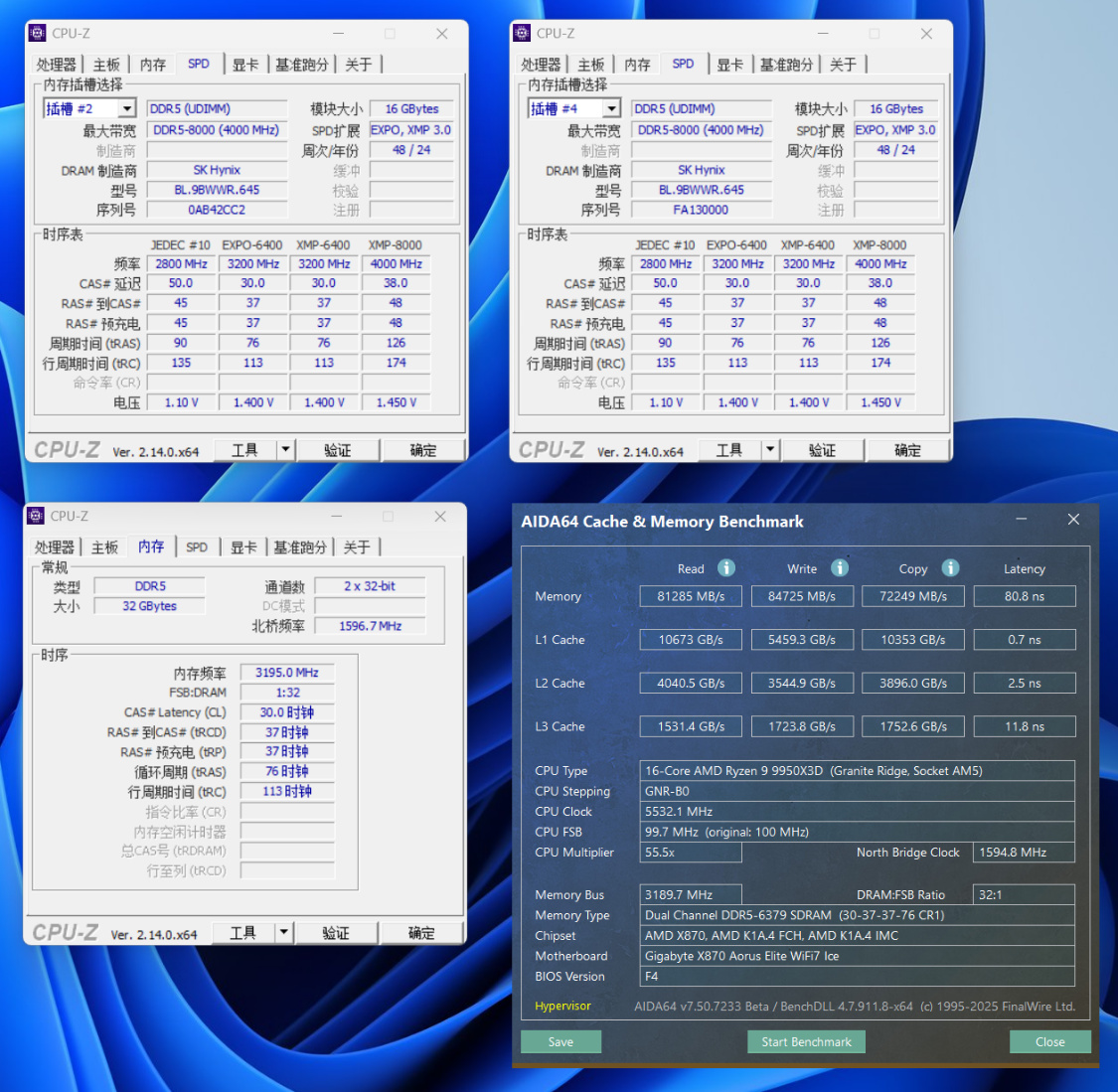The height and width of the screenshot is (1092, 1118).
Task: Open 基准跑分 tab in slot #2 window
Action: tap(301, 65)
